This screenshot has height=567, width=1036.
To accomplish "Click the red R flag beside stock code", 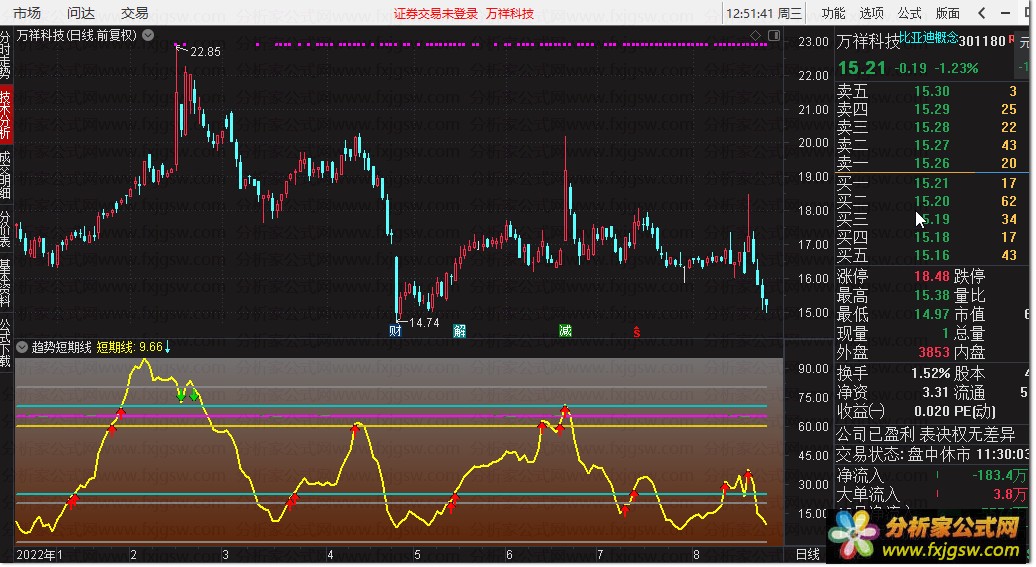I will tap(1011, 40).
